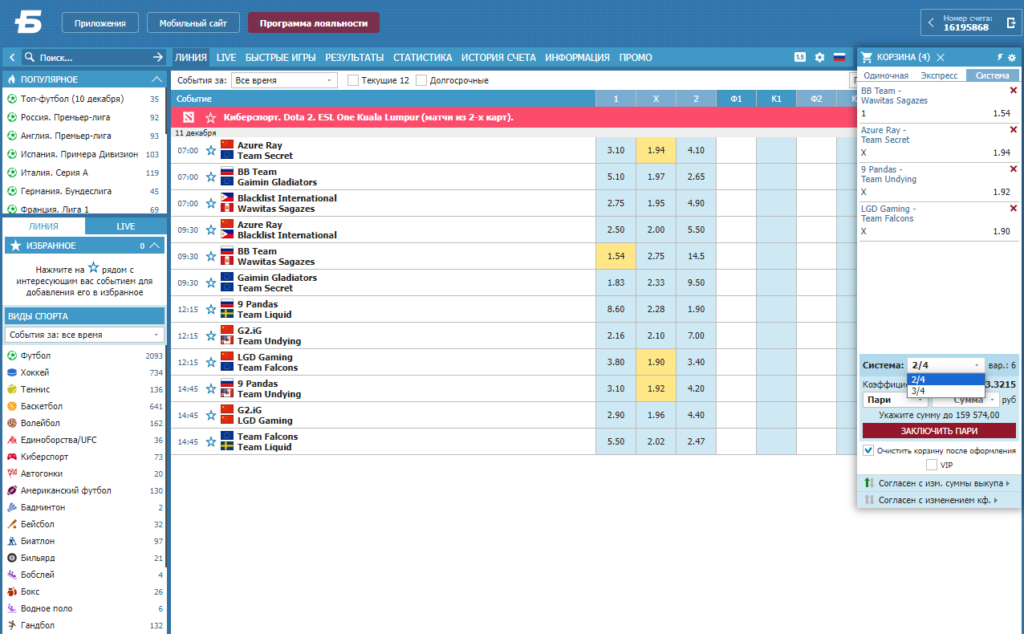Remove 9 Pandas - Team Undying from cart
This screenshot has width=1024, height=634.
(1014, 169)
